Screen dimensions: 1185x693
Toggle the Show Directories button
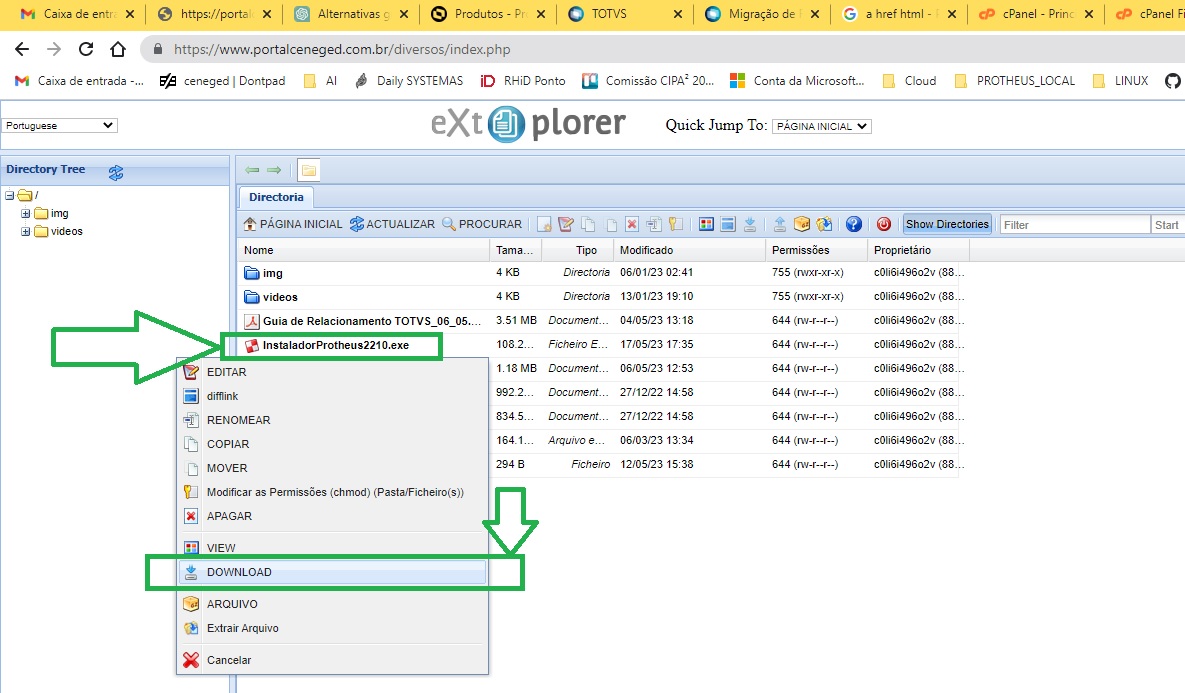946,224
